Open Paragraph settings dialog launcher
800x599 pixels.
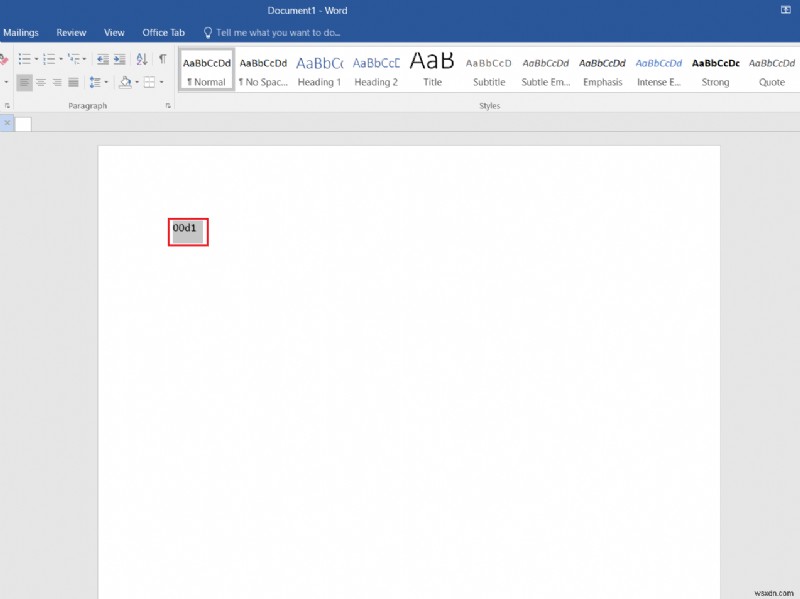(x=168, y=106)
